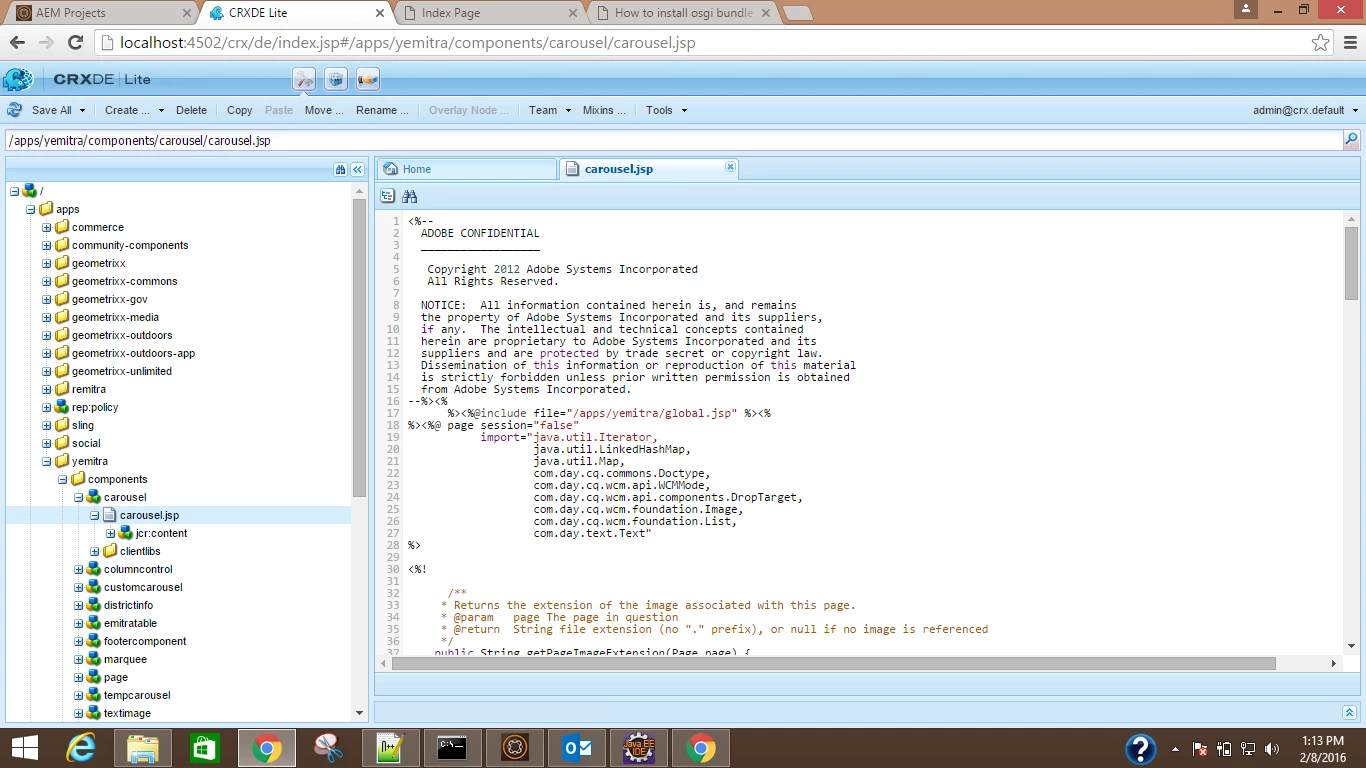Viewport: 1366px width, 768px height.
Task: Expand the bottom panel with chevron icon
Action: (1349, 712)
